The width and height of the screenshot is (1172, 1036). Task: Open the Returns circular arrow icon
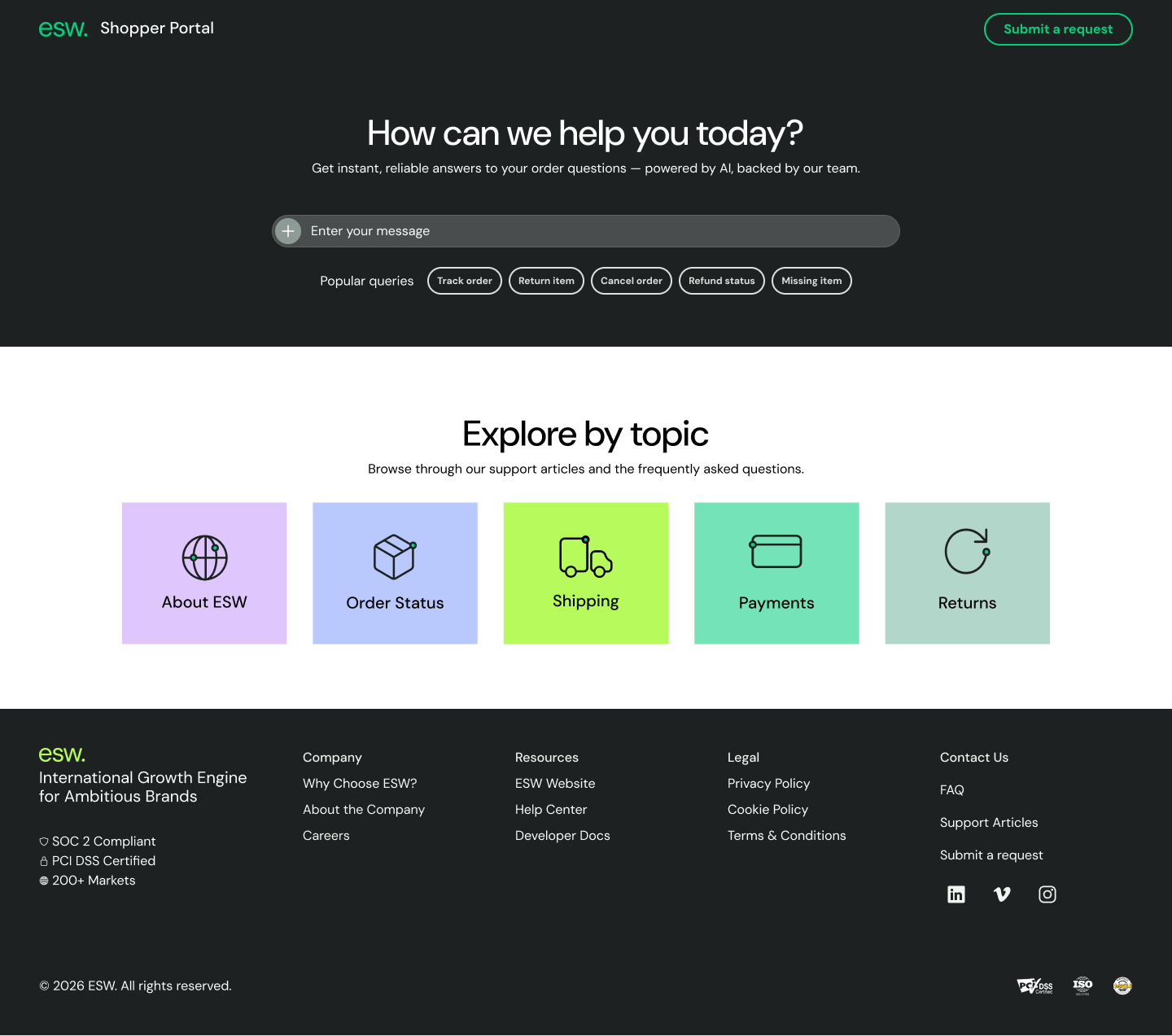[x=967, y=551]
